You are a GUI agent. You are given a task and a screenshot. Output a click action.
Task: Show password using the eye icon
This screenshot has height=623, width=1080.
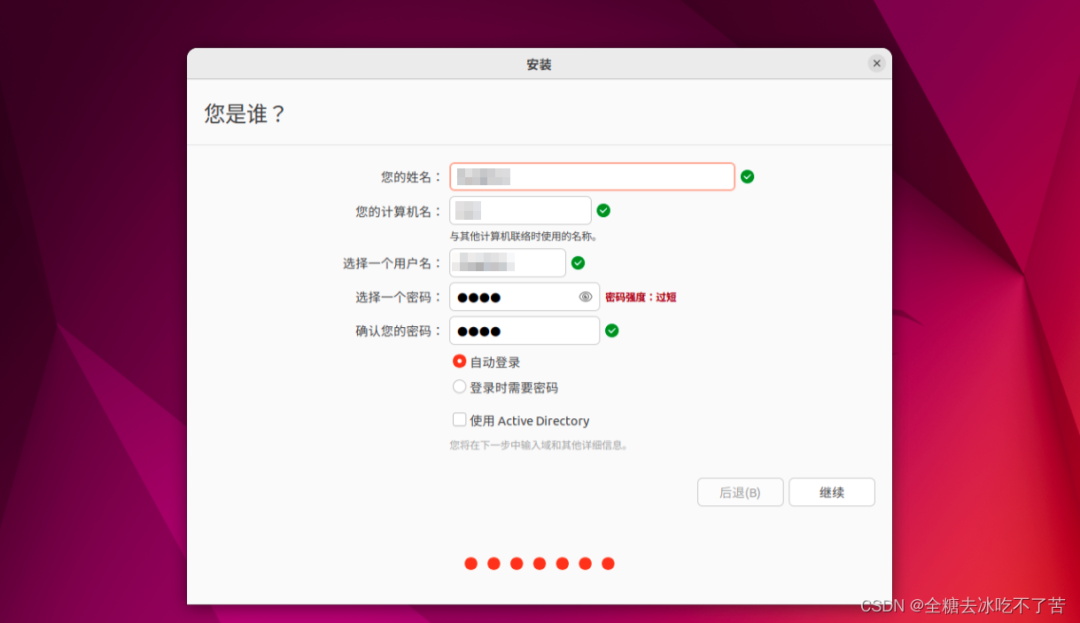click(x=585, y=297)
